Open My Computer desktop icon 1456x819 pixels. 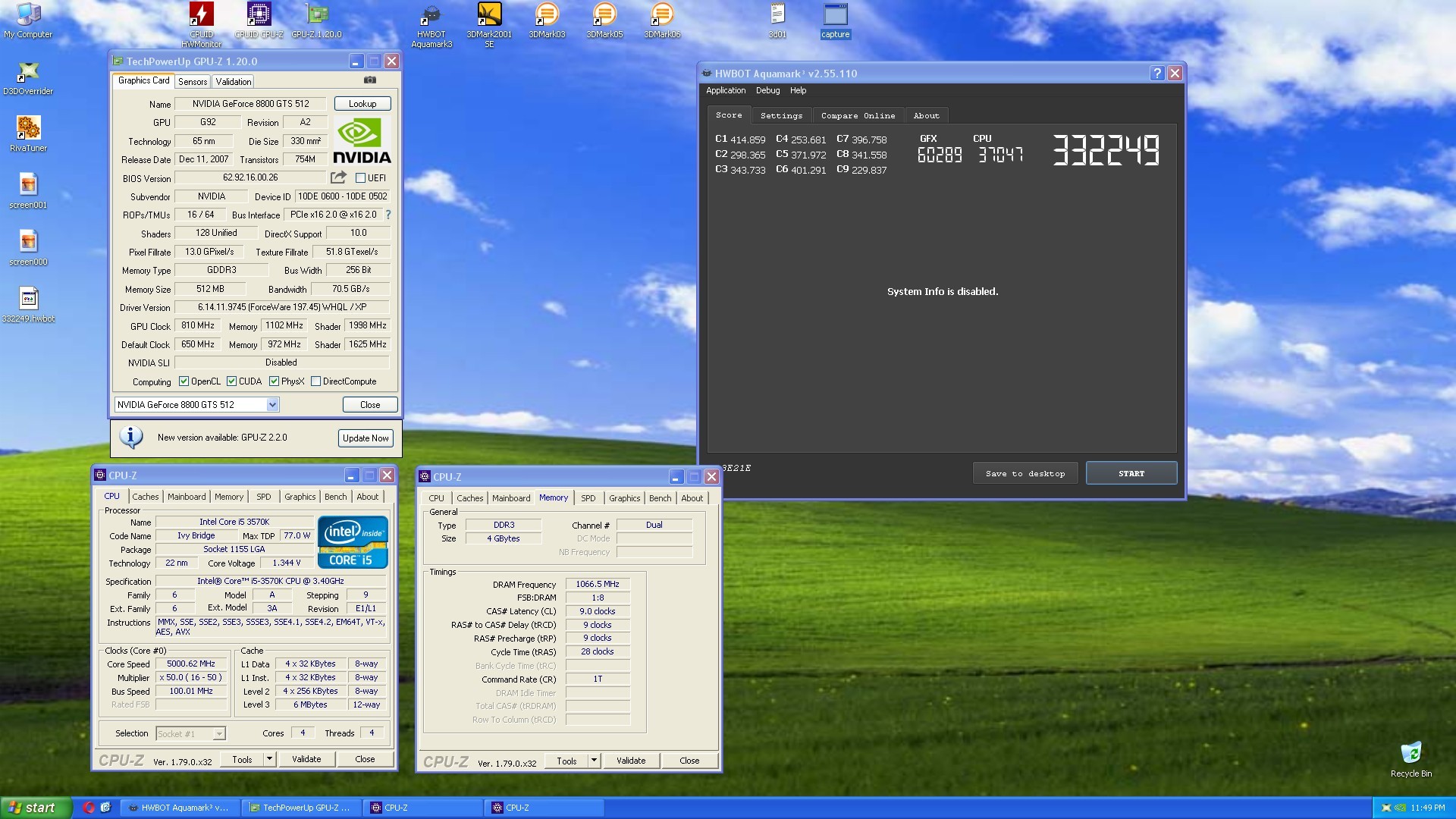click(28, 20)
